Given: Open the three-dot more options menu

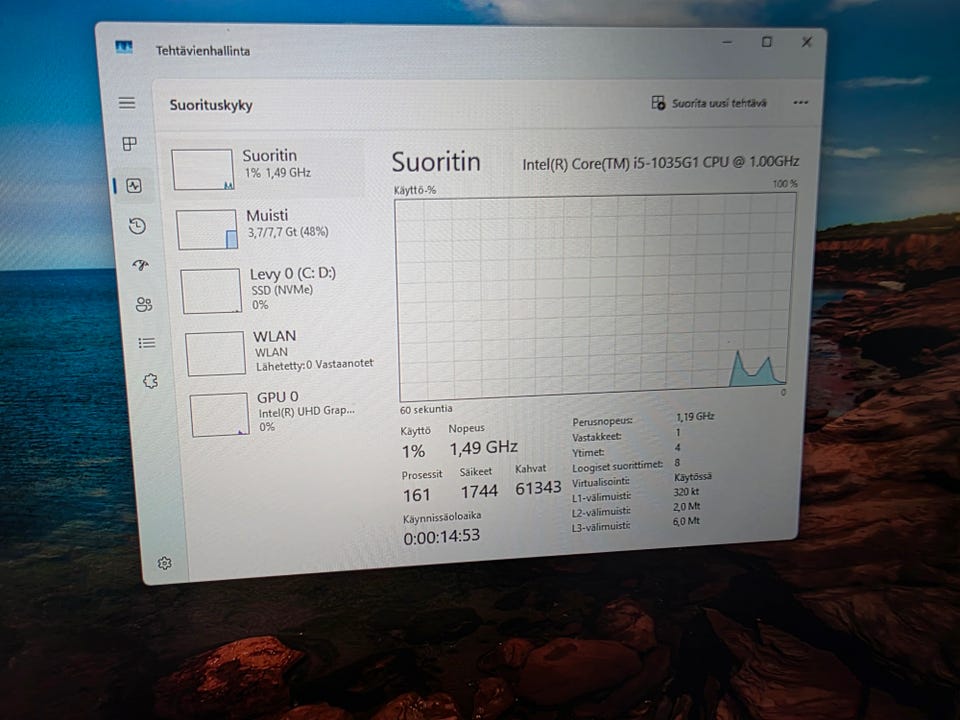Looking at the screenshot, I should [x=800, y=103].
